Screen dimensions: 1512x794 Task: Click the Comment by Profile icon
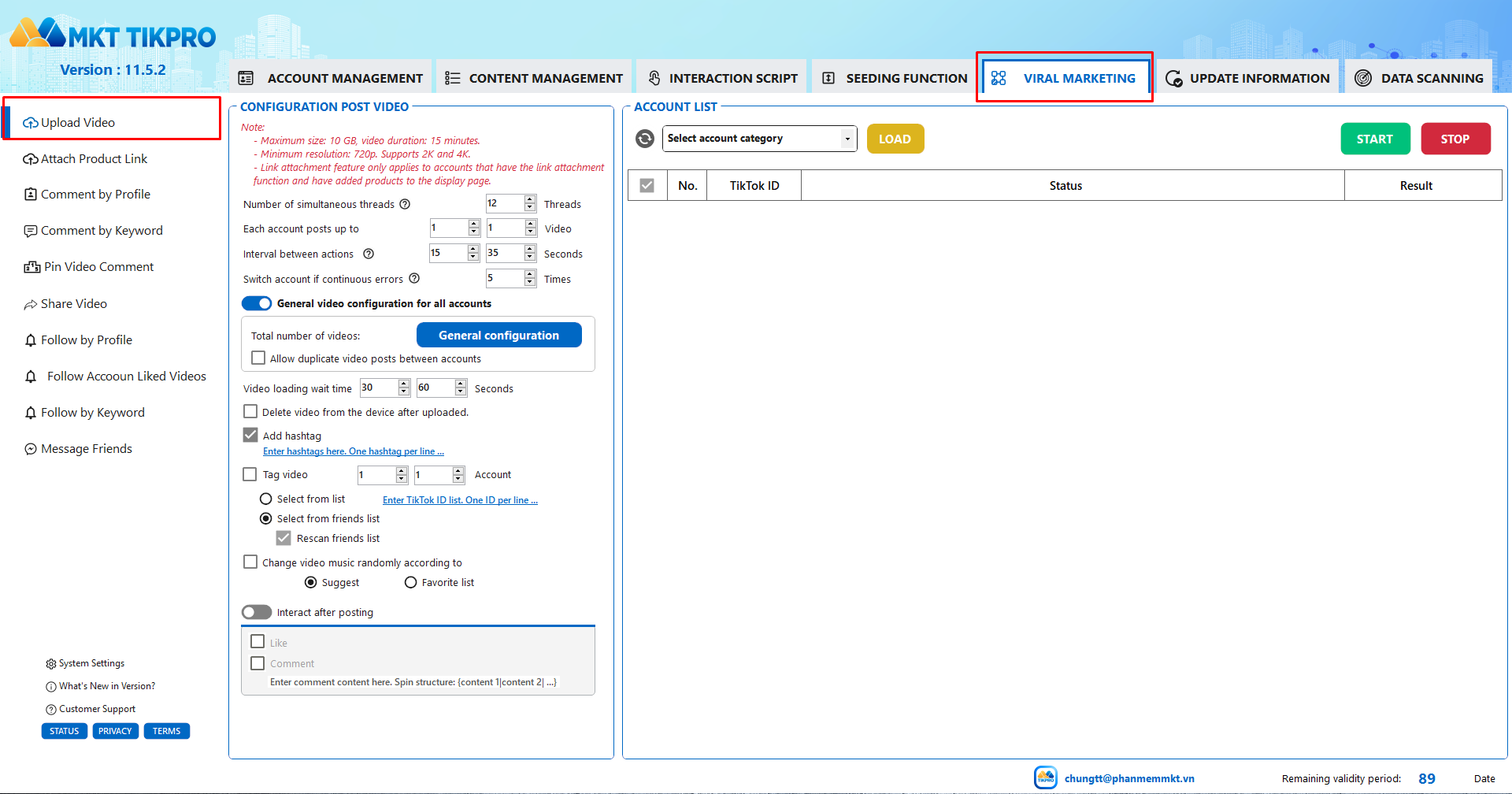pyautogui.click(x=31, y=195)
